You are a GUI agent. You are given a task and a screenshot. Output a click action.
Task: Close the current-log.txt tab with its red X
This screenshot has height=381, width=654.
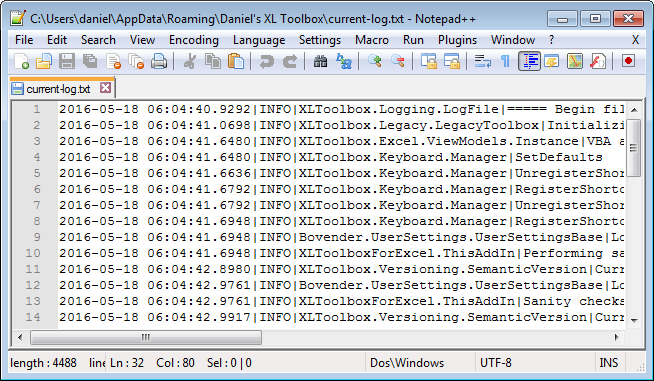pos(106,88)
